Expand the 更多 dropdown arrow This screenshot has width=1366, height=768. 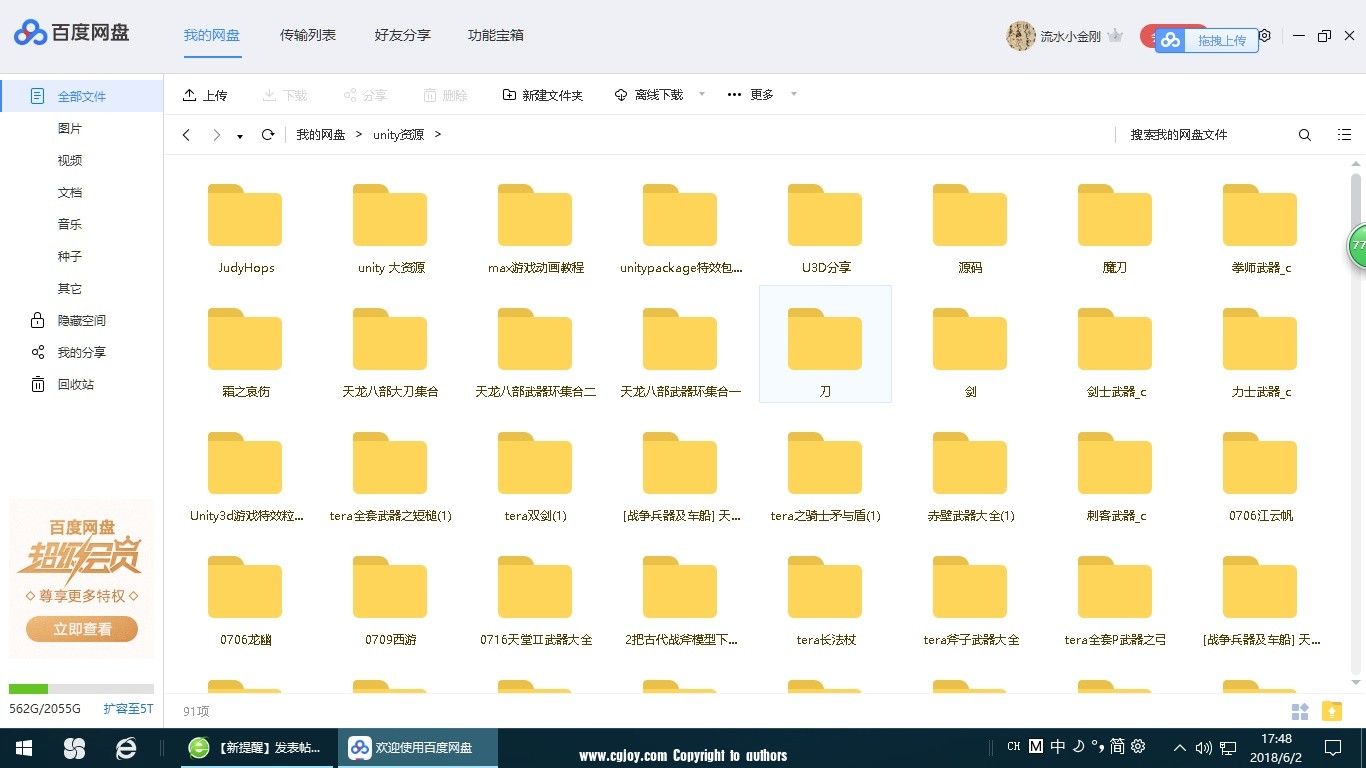point(794,95)
